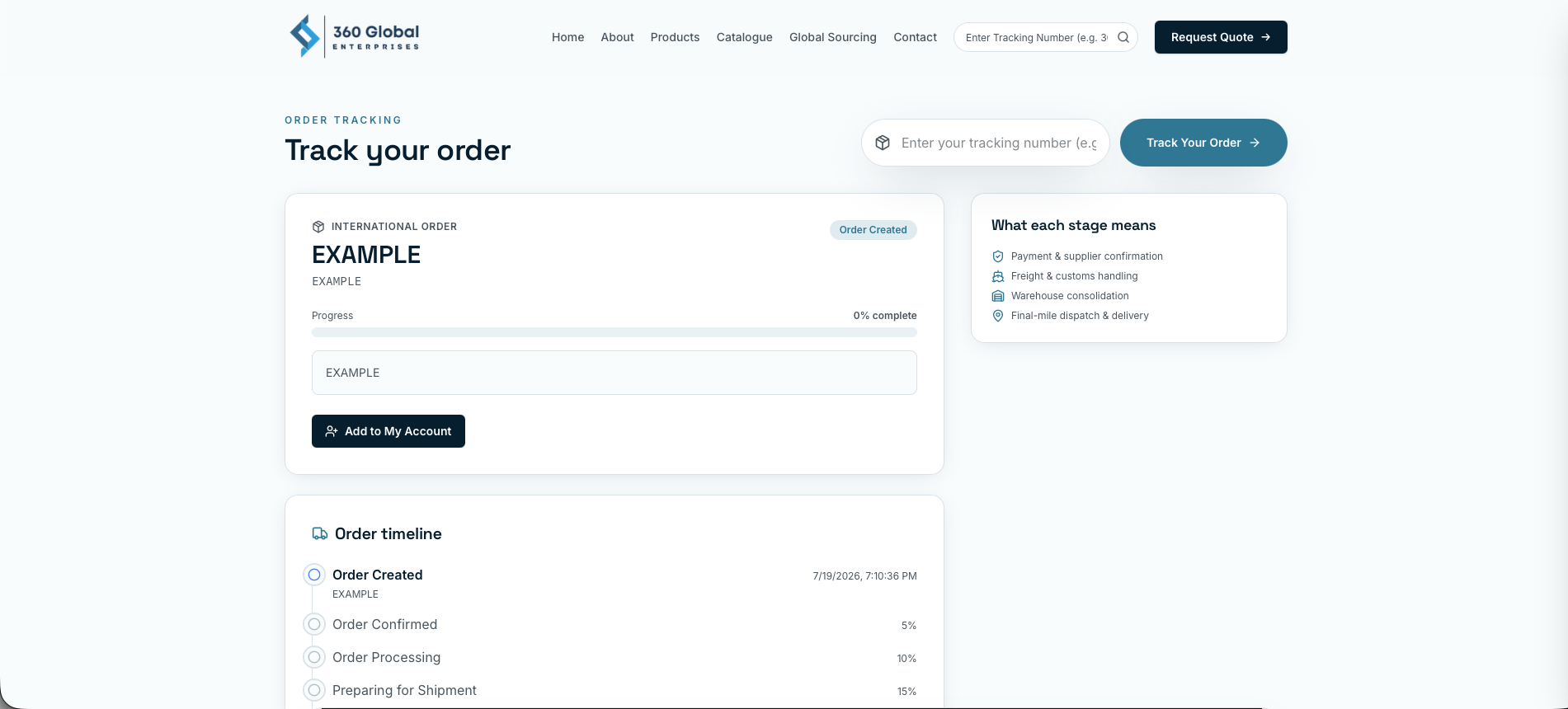Image resolution: width=1568 pixels, height=709 pixels.
Task: Click the 'Track your order' page heading
Action: click(x=398, y=151)
